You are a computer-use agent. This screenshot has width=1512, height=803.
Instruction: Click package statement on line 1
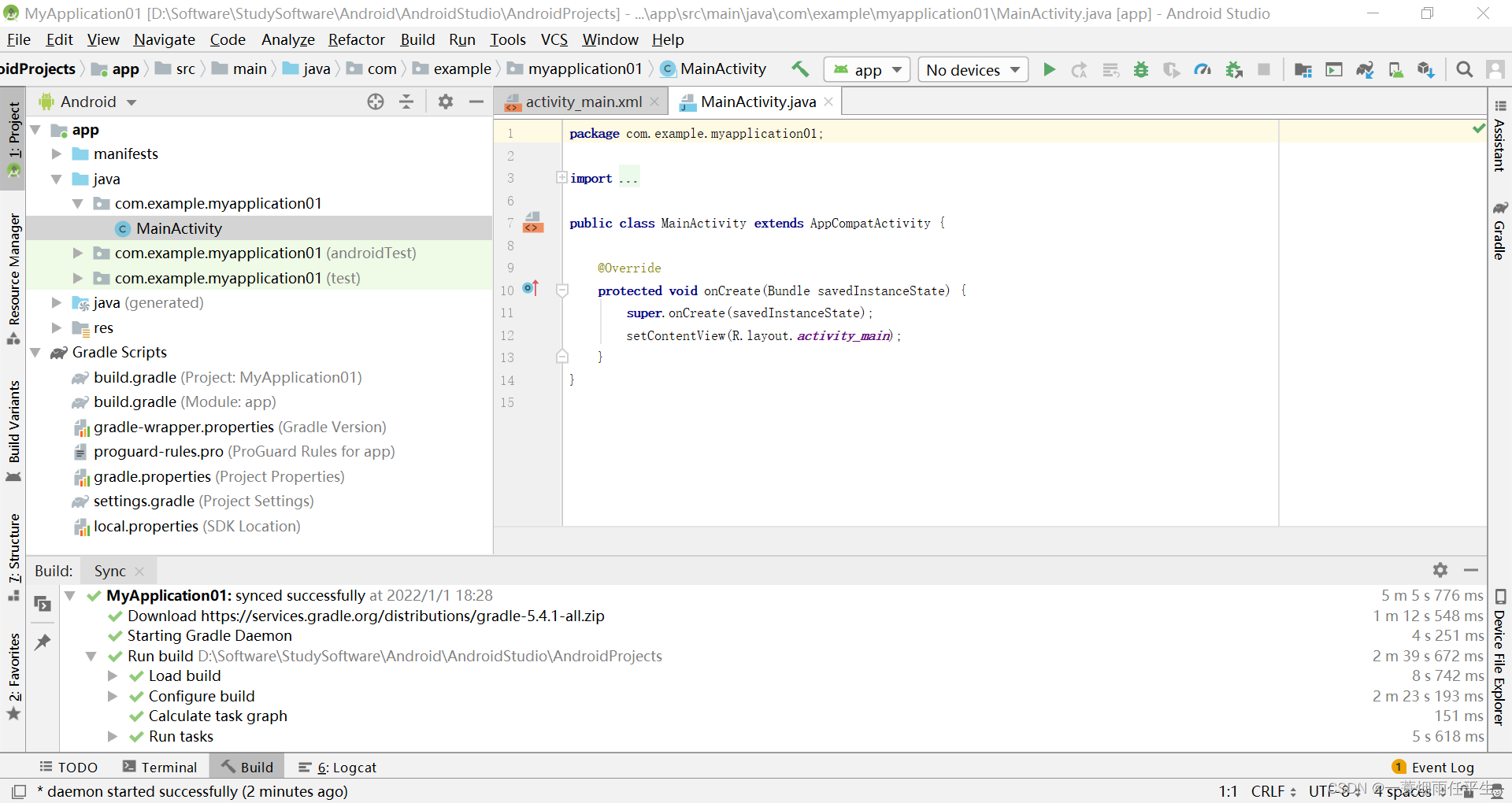click(x=696, y=134)
